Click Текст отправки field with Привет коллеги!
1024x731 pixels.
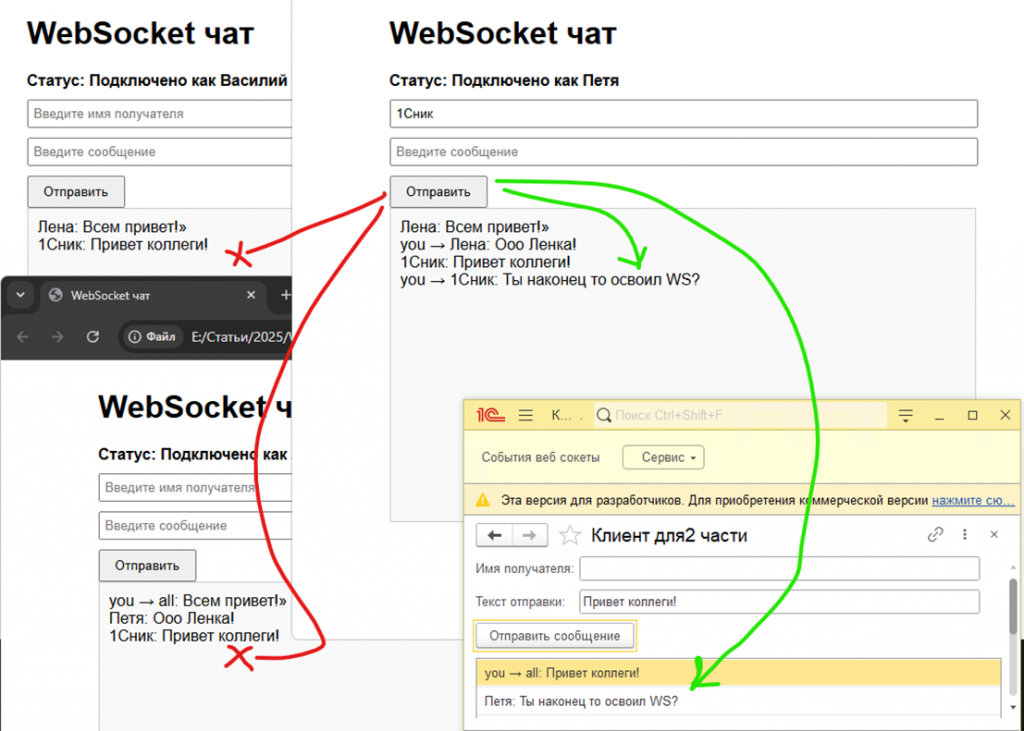780,602
